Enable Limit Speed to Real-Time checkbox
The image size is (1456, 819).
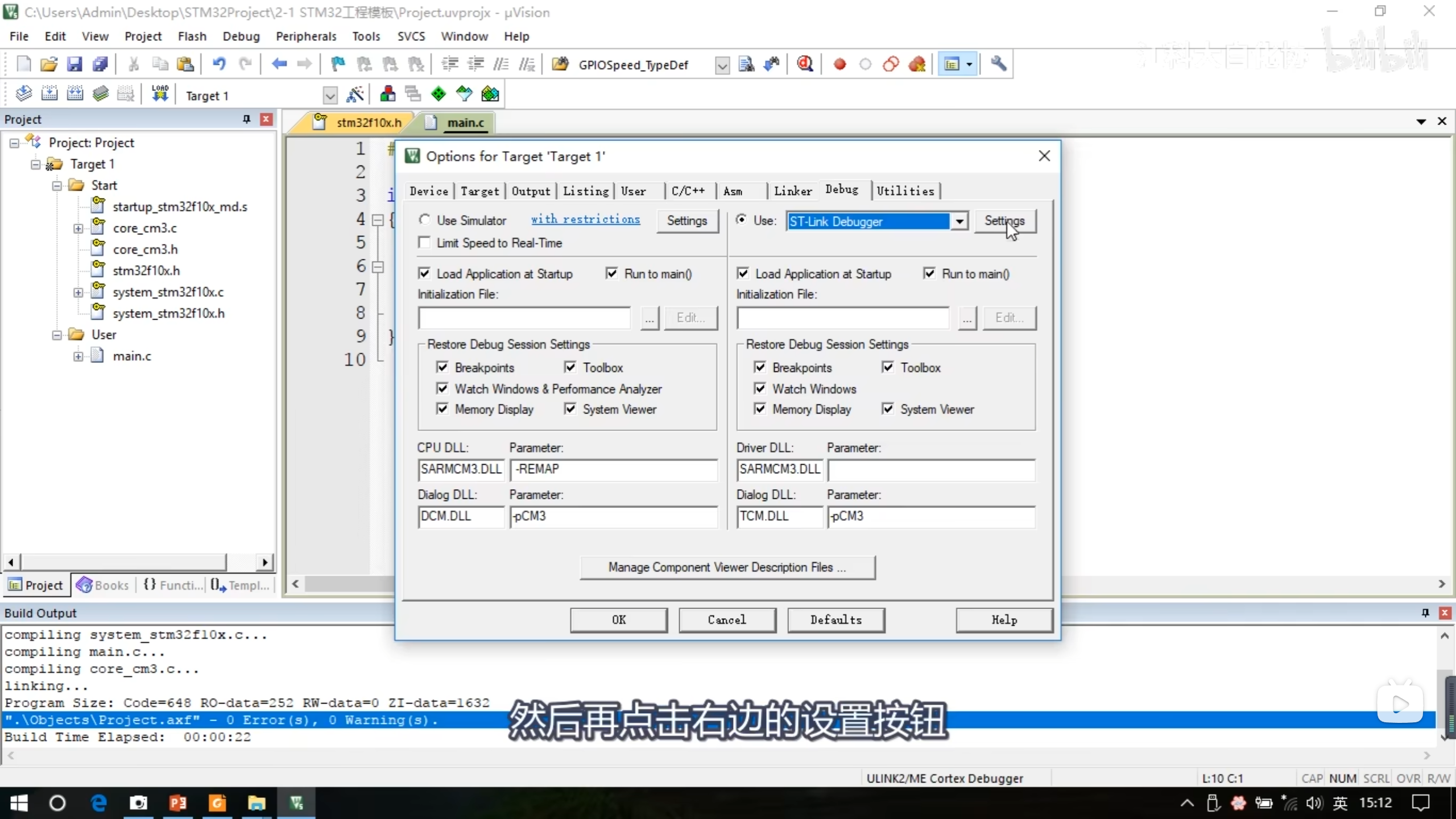click(424, 243)
